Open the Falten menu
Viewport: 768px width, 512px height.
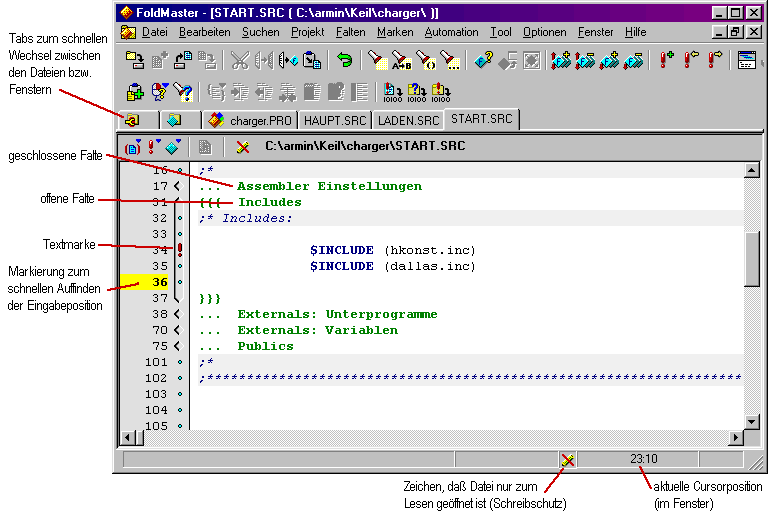351,32
